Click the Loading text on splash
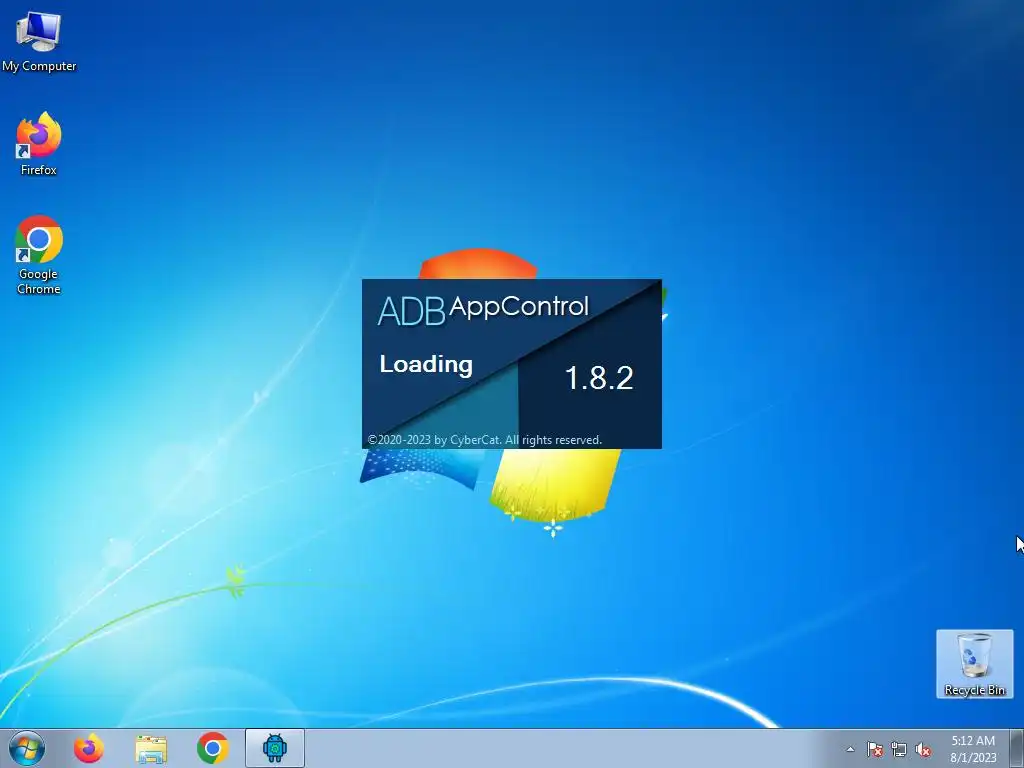1024x768 pixels. point(426,364)
